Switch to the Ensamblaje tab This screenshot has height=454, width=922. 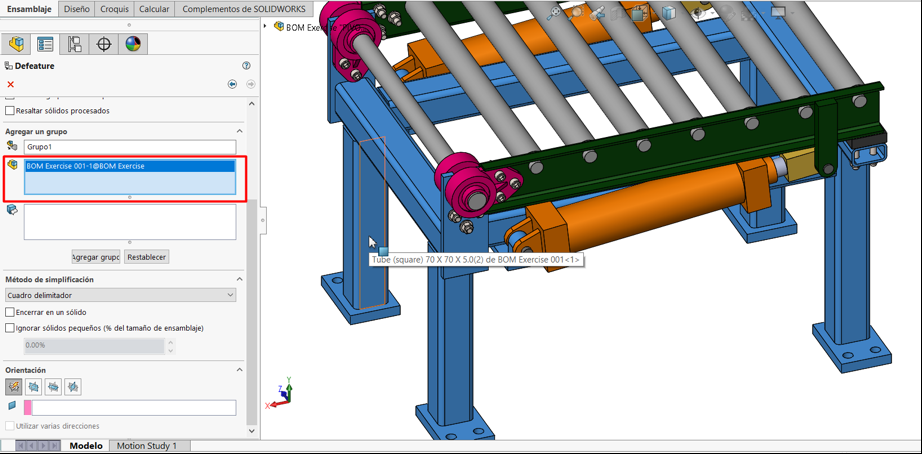pos(29,9)
